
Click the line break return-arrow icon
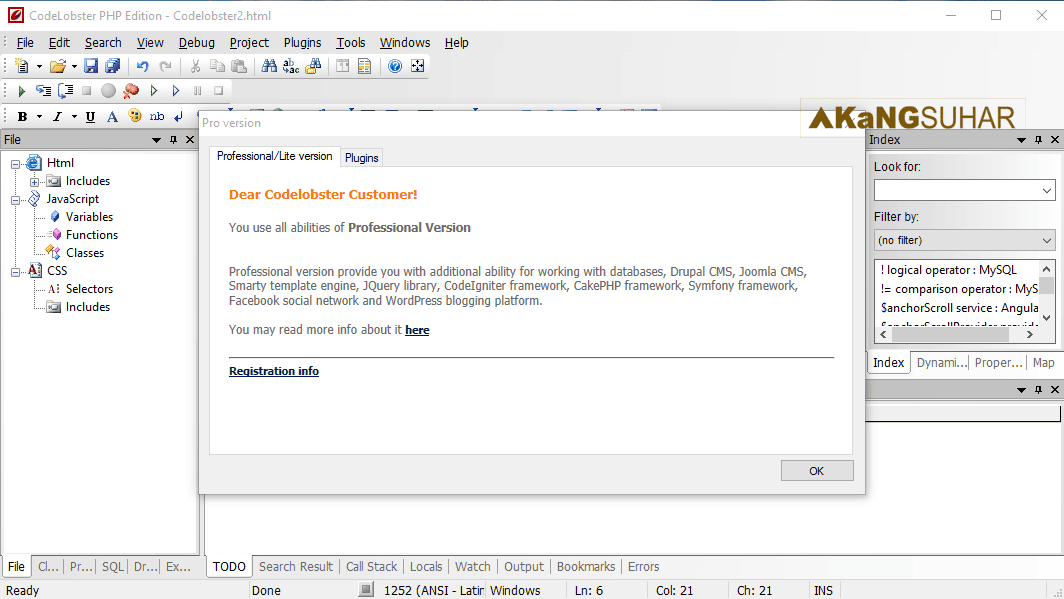pos(178,117)
